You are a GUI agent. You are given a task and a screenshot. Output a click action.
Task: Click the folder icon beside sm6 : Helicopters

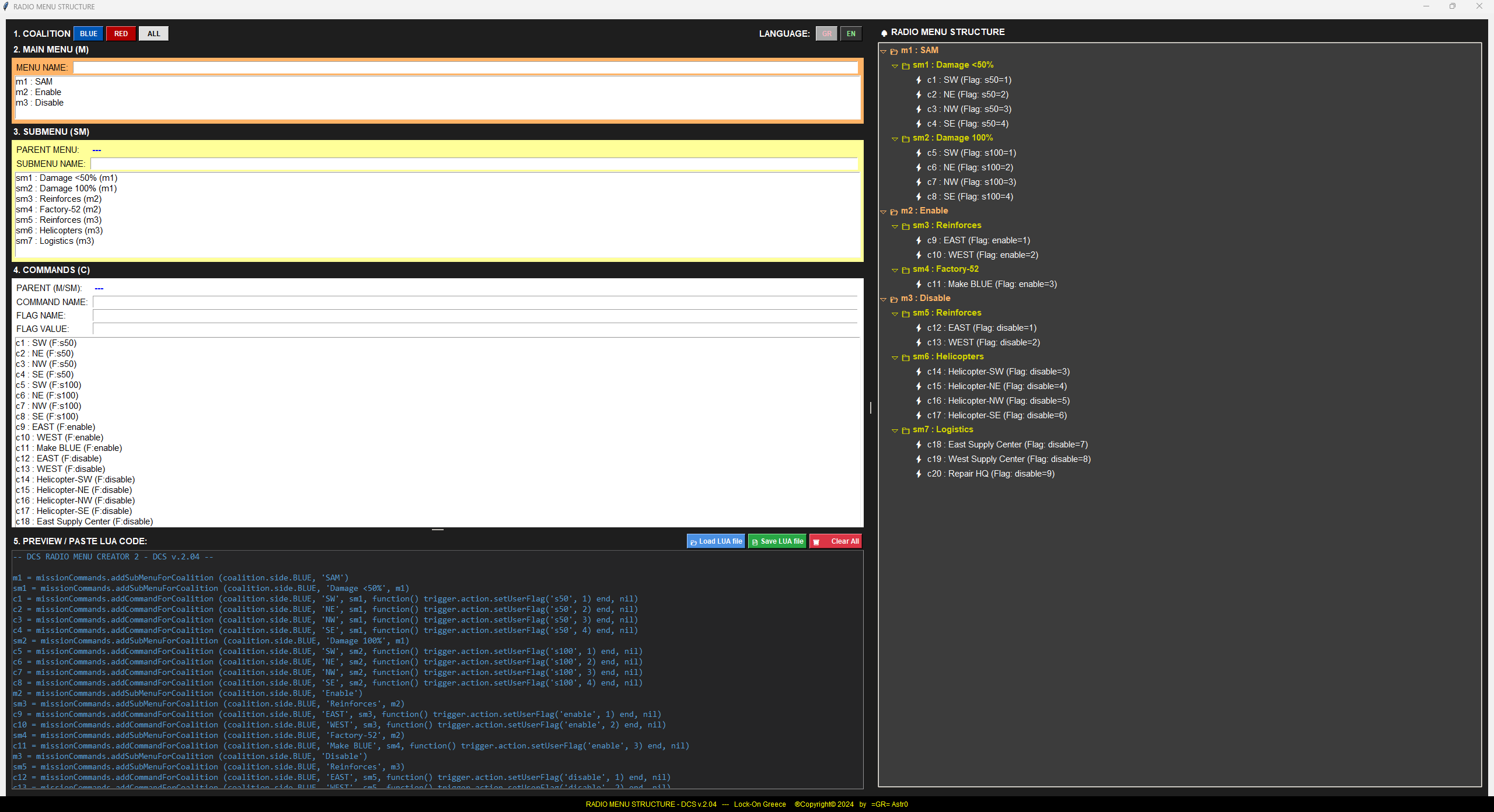[905, 356]
